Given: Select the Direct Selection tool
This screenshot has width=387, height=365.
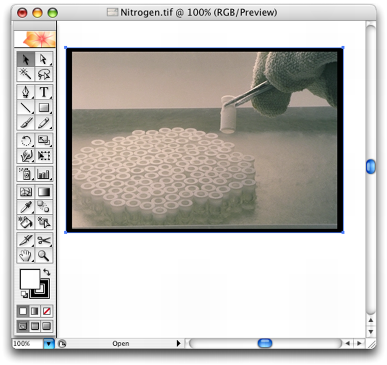Looking at the screenshot, I should click(x=43, y=59).
